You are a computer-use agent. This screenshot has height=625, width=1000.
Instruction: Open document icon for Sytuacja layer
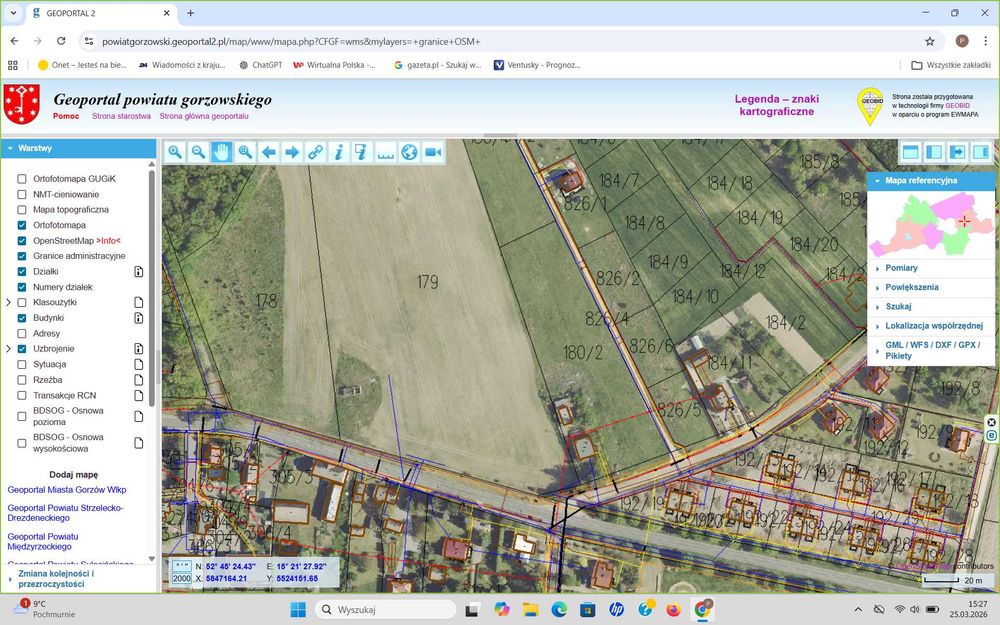pyautogui.click(x=138, y=364)
